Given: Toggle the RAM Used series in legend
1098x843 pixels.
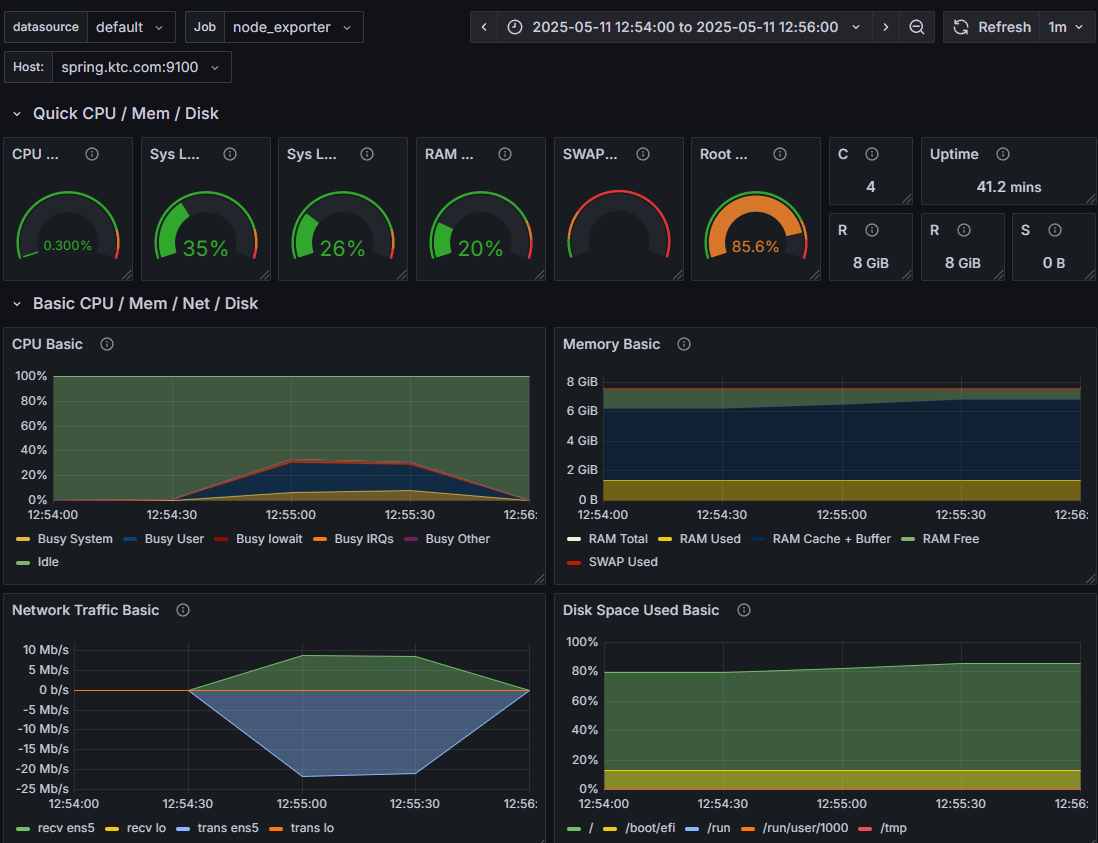Looking at the screenshot, I should [699, 538].
